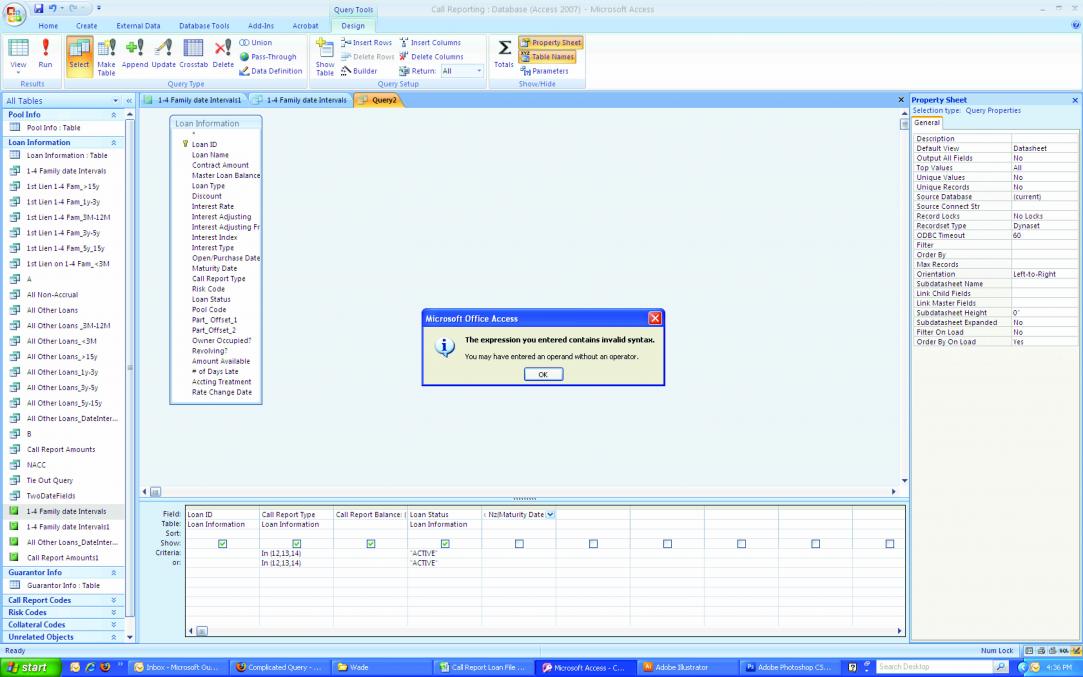Choose Crosstab query type
1083x677 pixels.
tap(193, 54)
